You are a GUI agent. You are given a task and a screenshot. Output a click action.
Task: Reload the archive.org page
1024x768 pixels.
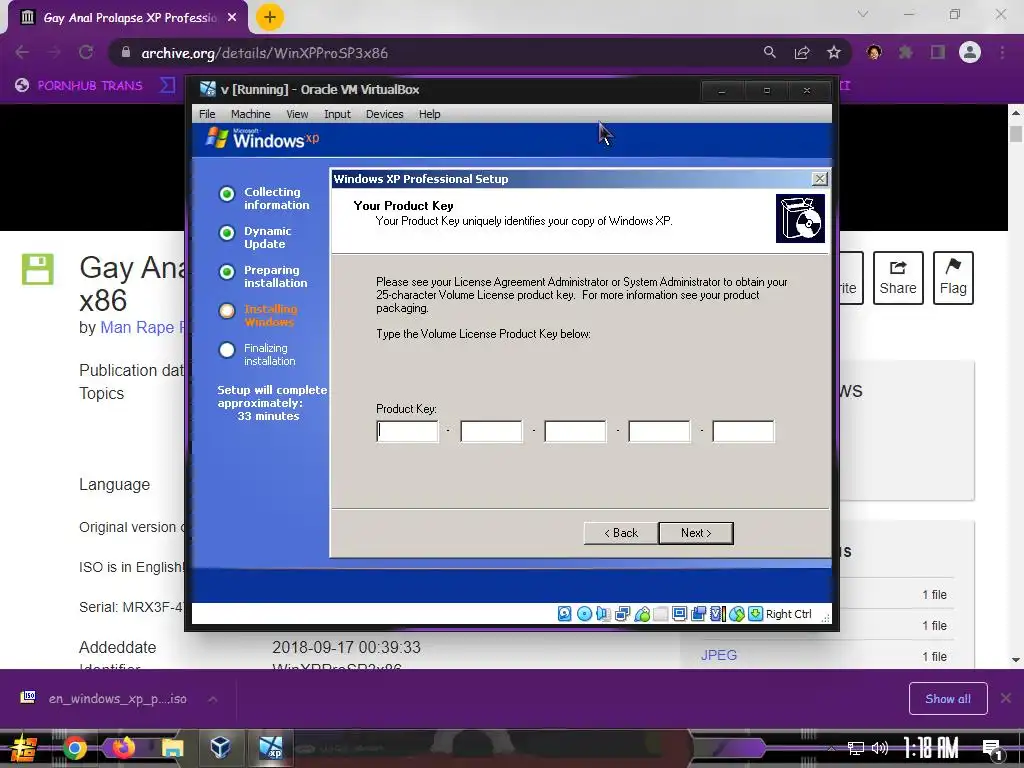point(86,52)
